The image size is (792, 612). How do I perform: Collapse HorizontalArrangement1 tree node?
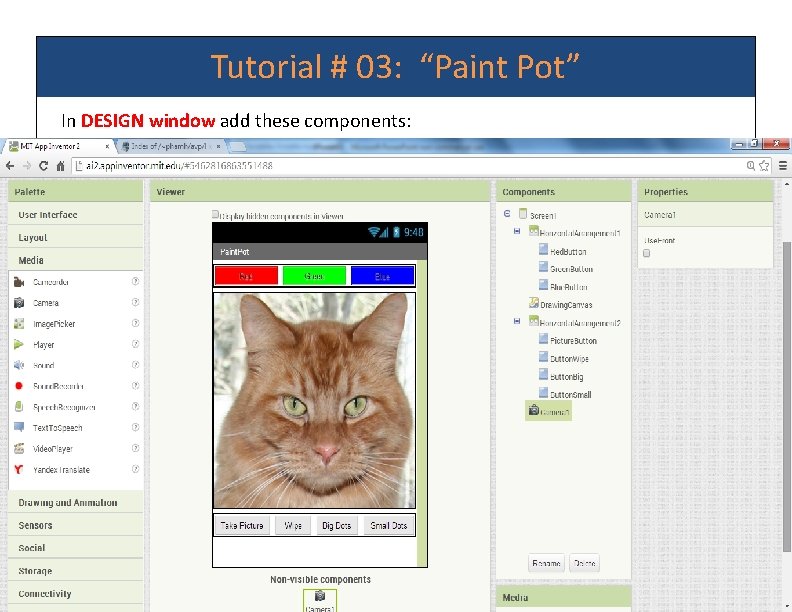point(517,231)
